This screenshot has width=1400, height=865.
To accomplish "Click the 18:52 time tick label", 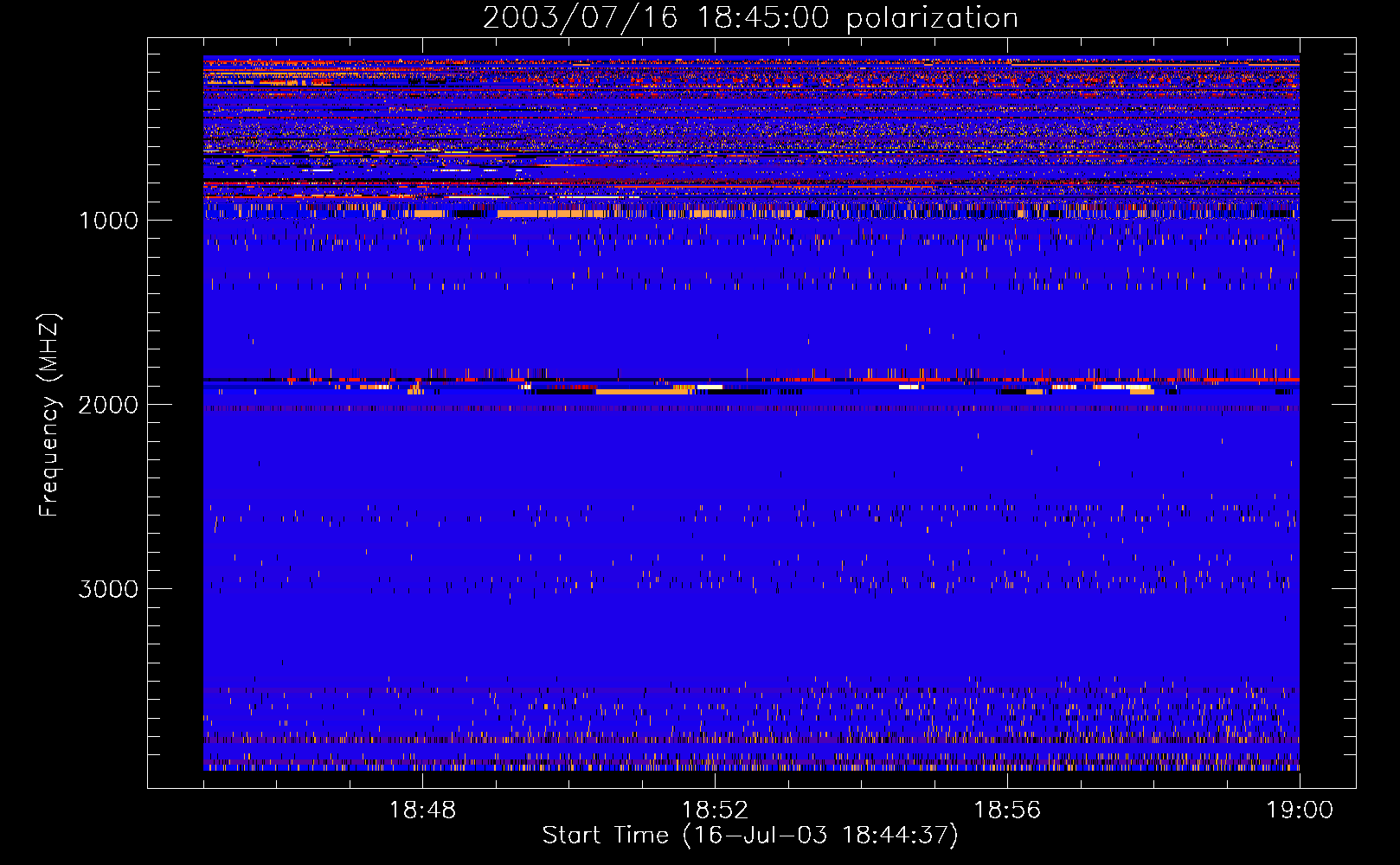I will 715,811.
